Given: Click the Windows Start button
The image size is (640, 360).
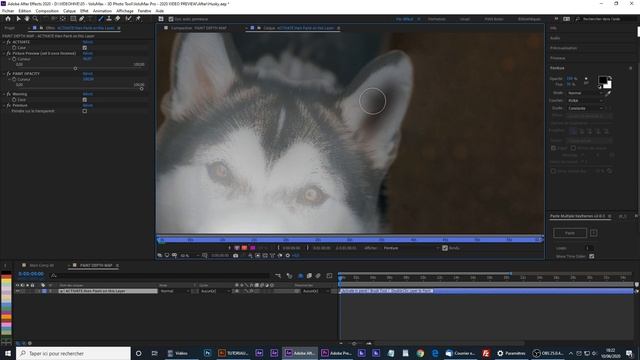Looking at the screenshot, I should pos(8,353).
